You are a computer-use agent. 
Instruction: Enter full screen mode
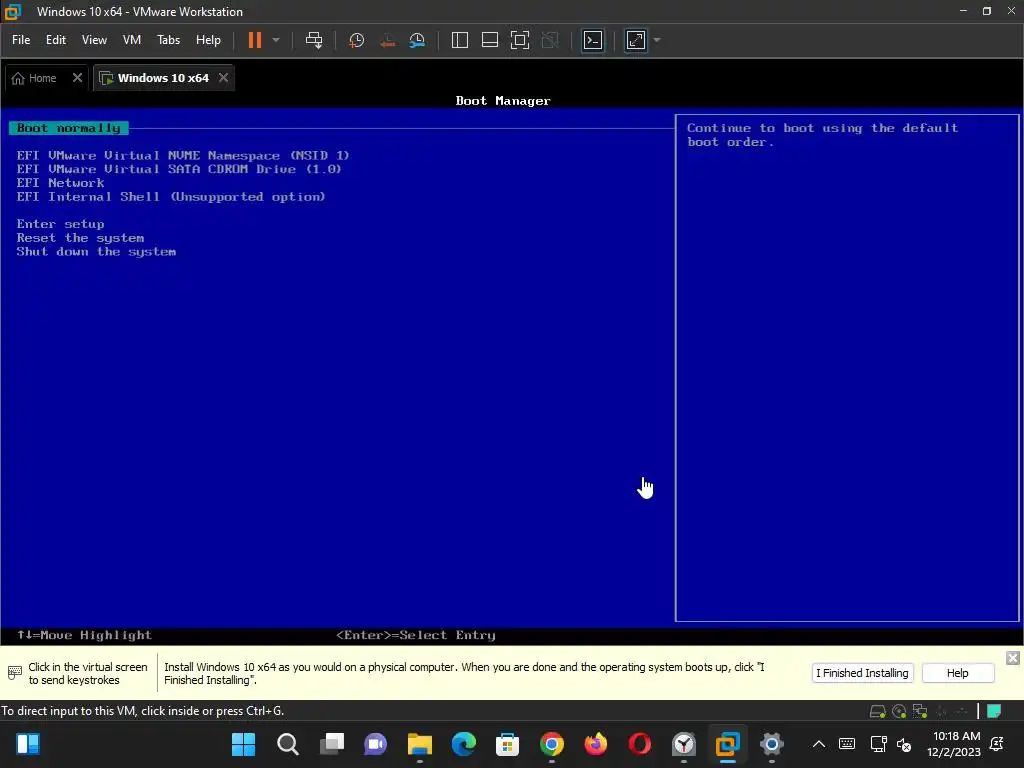click(x=520, y=40)
